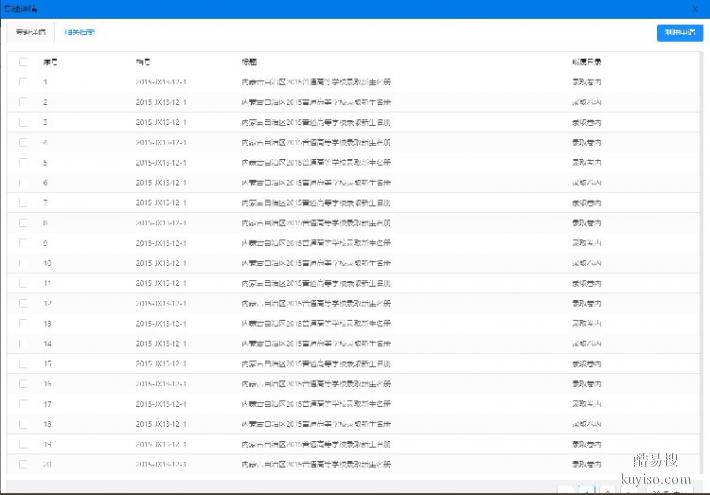The width and height of the screenshot is (710, 495).
Task: Check the checkbox for row 11
Action: pyautogui.click(x=23, y=284)
